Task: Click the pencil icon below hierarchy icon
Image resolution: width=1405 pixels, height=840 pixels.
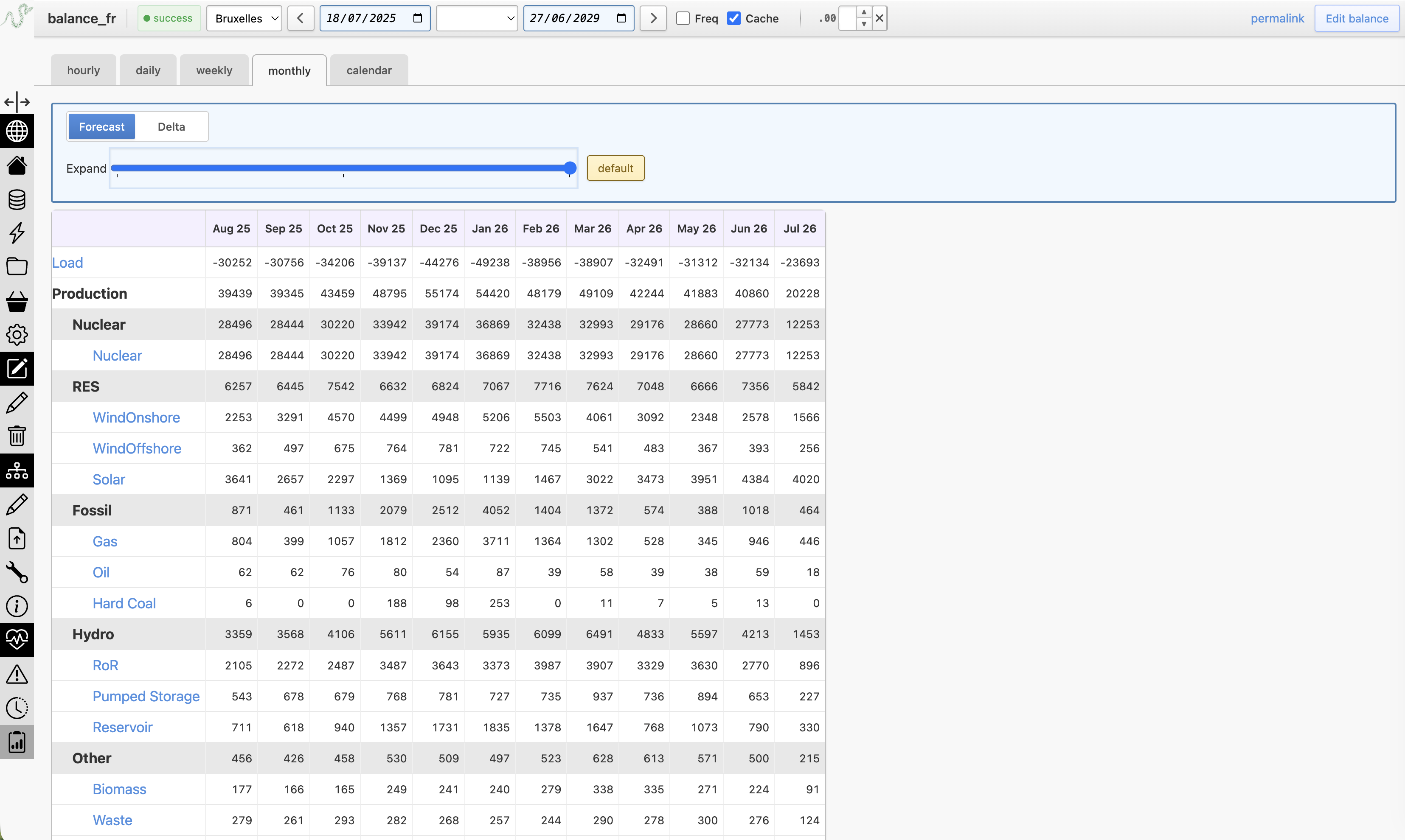Action: (x=17, y=504)
